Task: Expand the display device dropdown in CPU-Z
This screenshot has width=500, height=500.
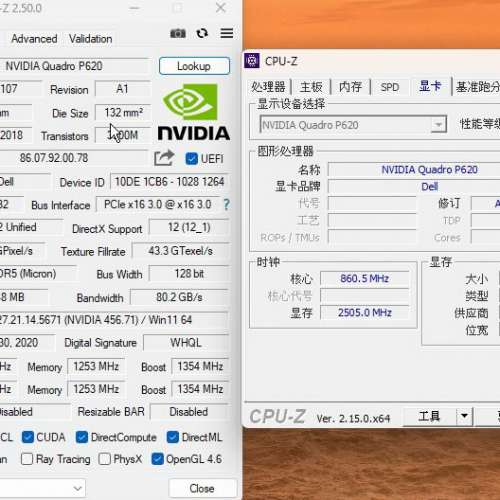Action: (x=438, y=125)
